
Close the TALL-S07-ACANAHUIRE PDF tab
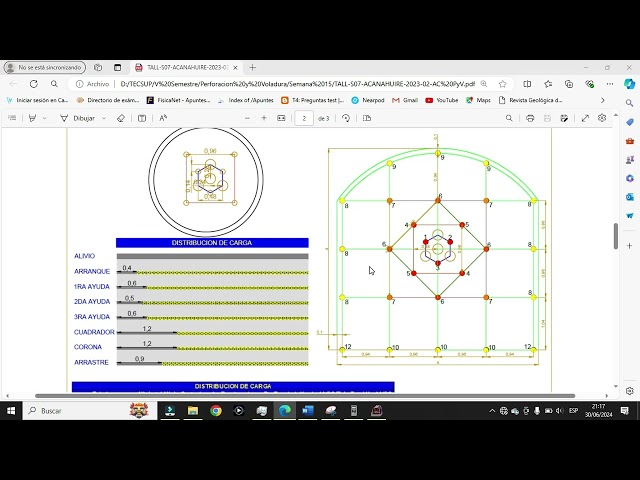pos(236,67)
